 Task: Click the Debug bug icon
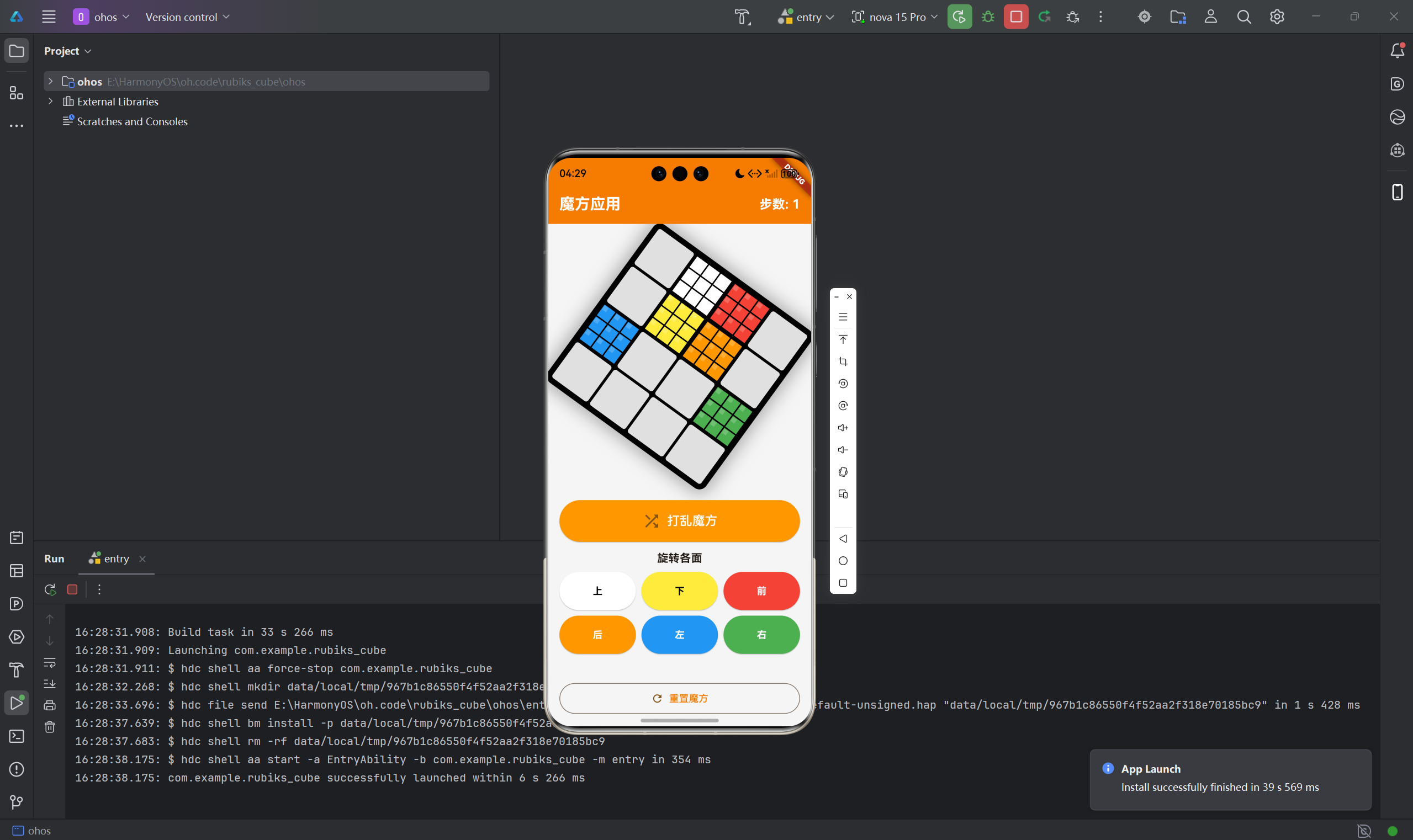pyautogui.click(x=988, y=17)
